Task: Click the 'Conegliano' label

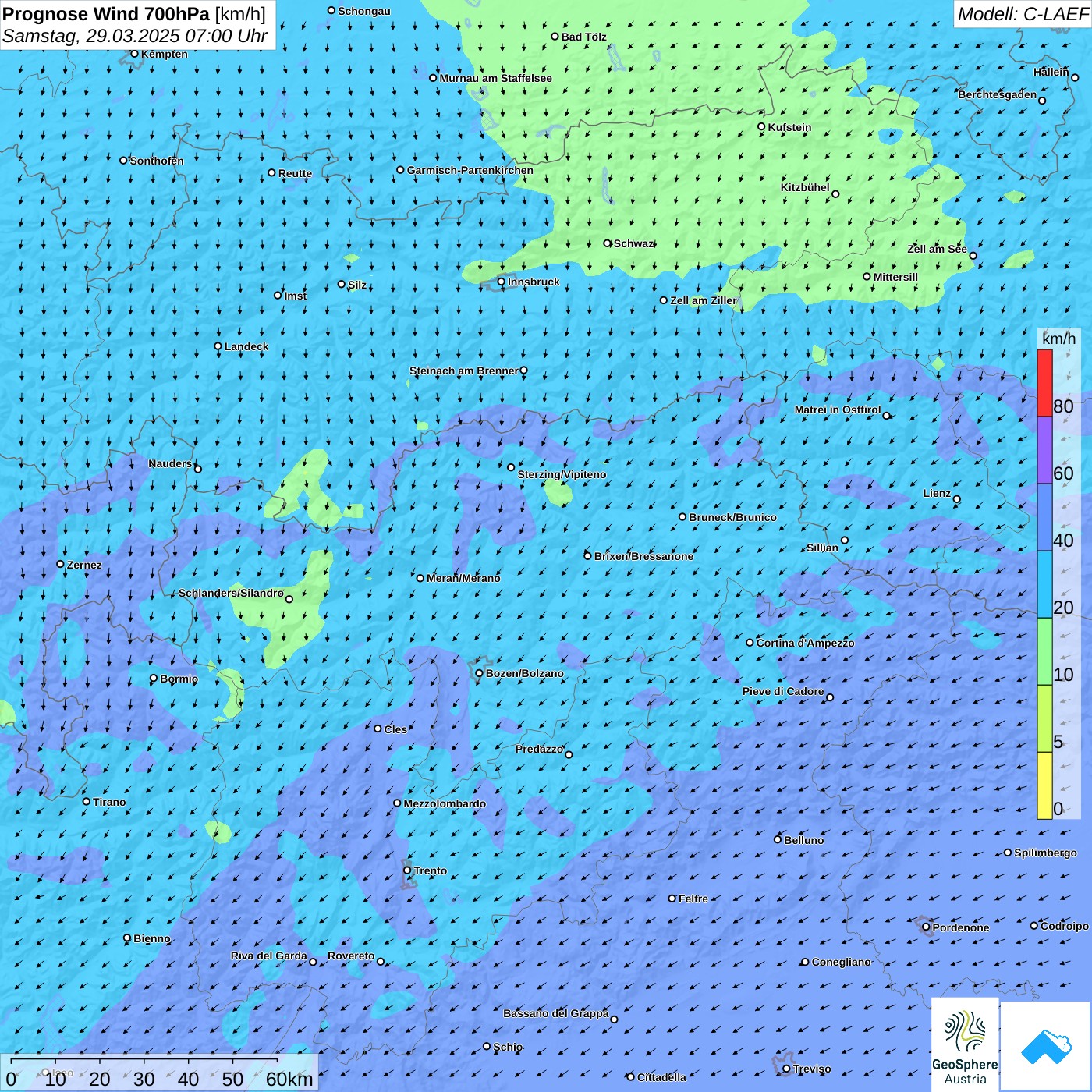Action: point(841,962)
